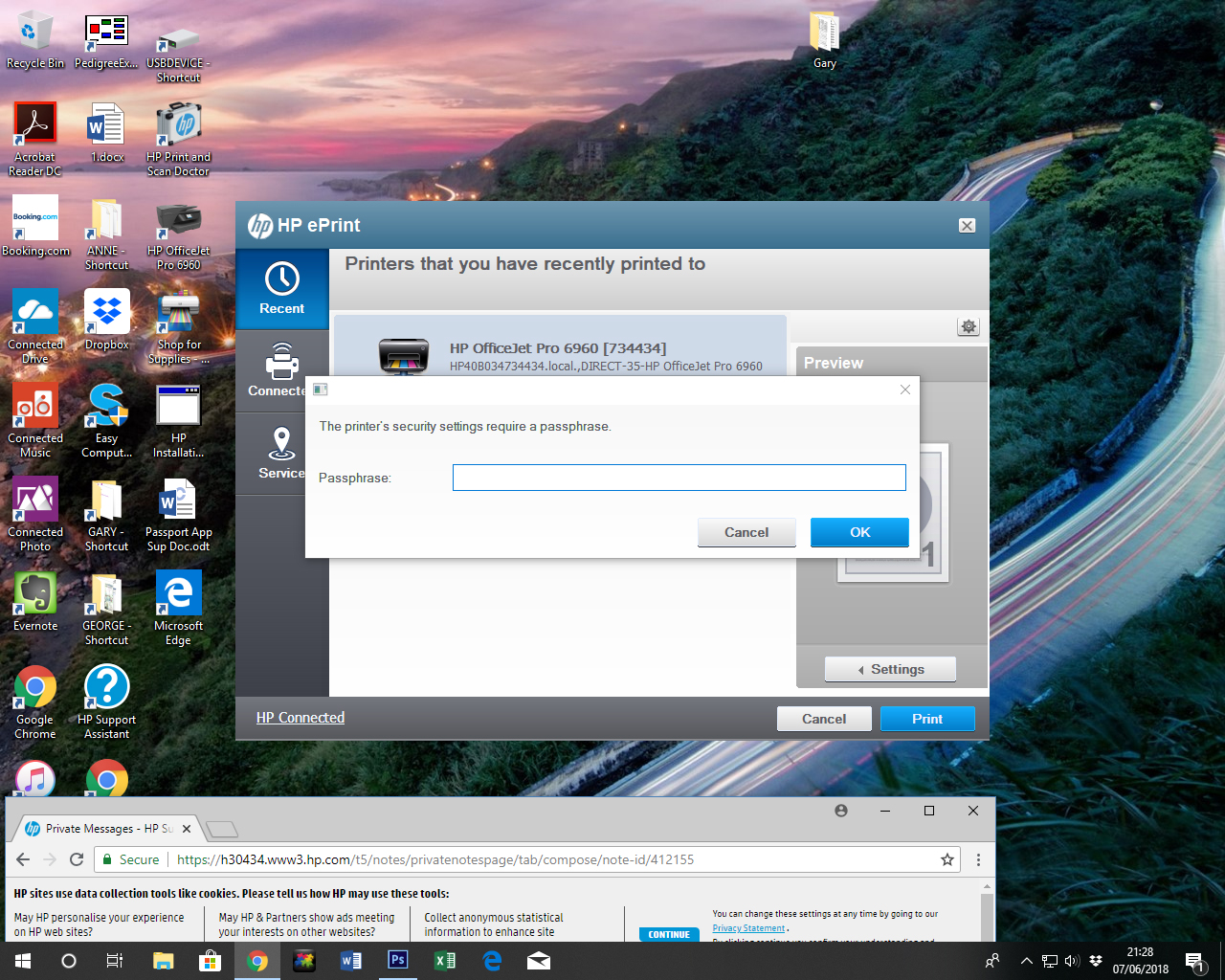Click inside the Passphrase input field

tap(679, 477)
